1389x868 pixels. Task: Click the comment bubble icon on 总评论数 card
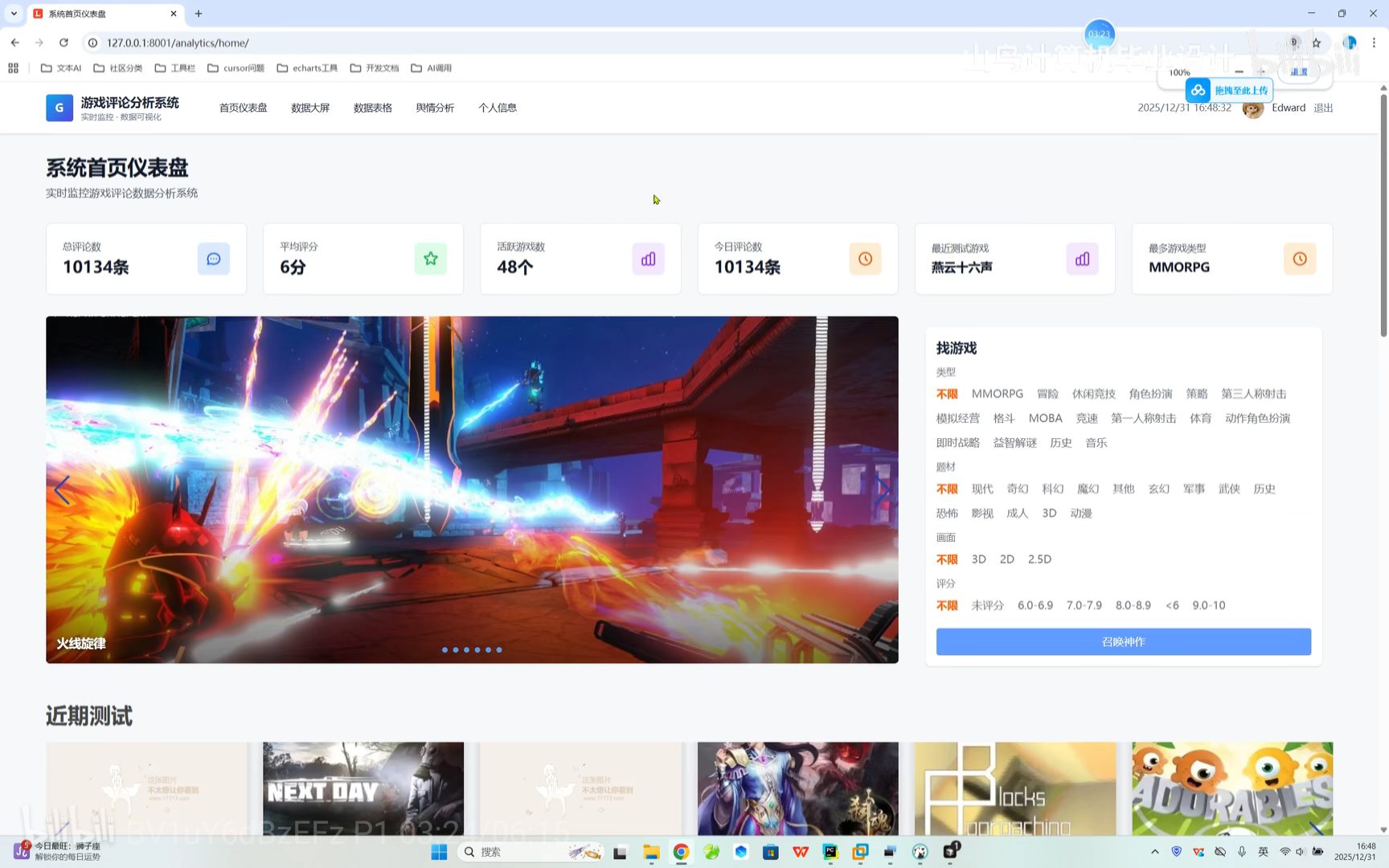click(213, 259)
